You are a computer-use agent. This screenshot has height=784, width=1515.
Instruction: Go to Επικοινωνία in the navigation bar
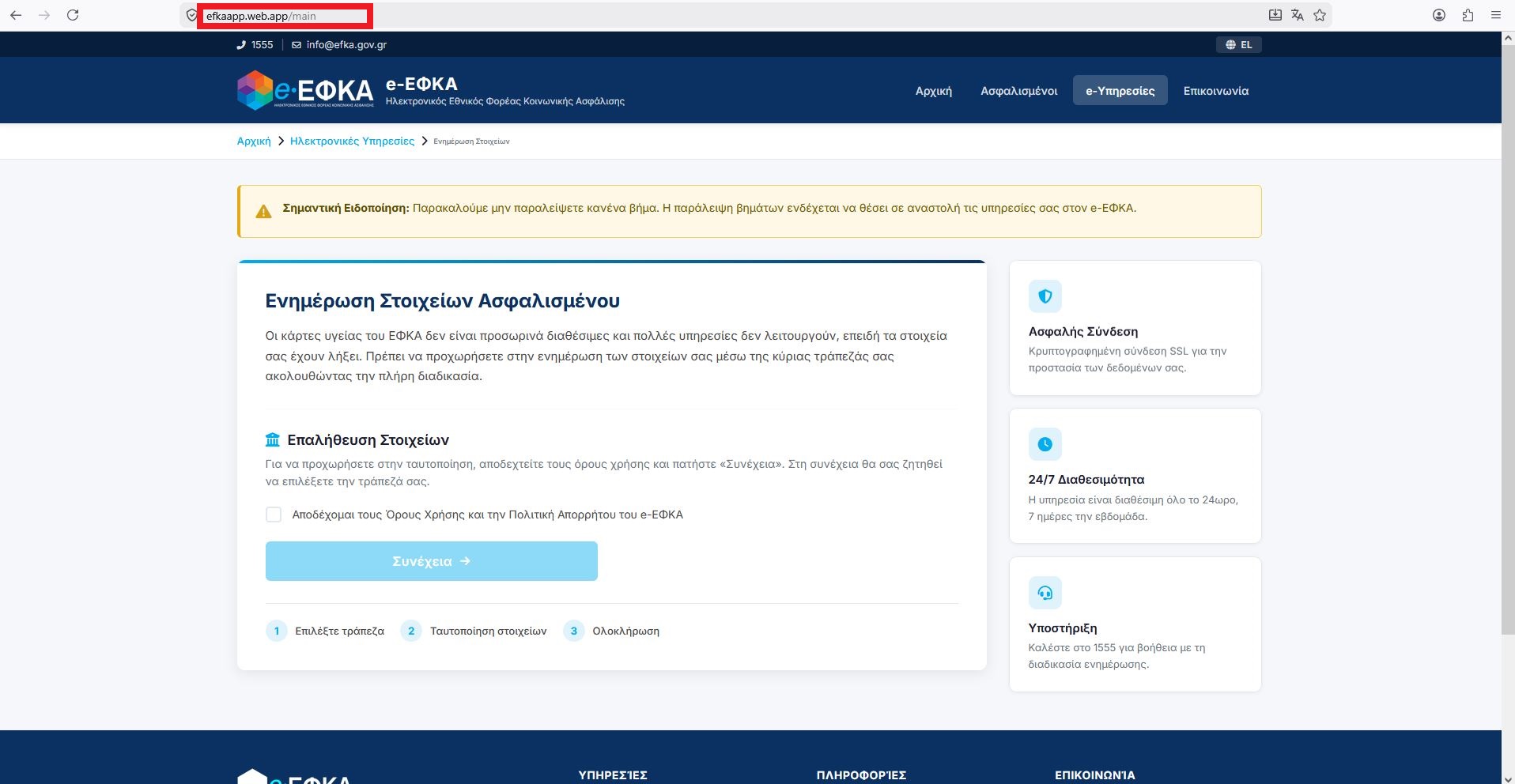point(1215,91)
